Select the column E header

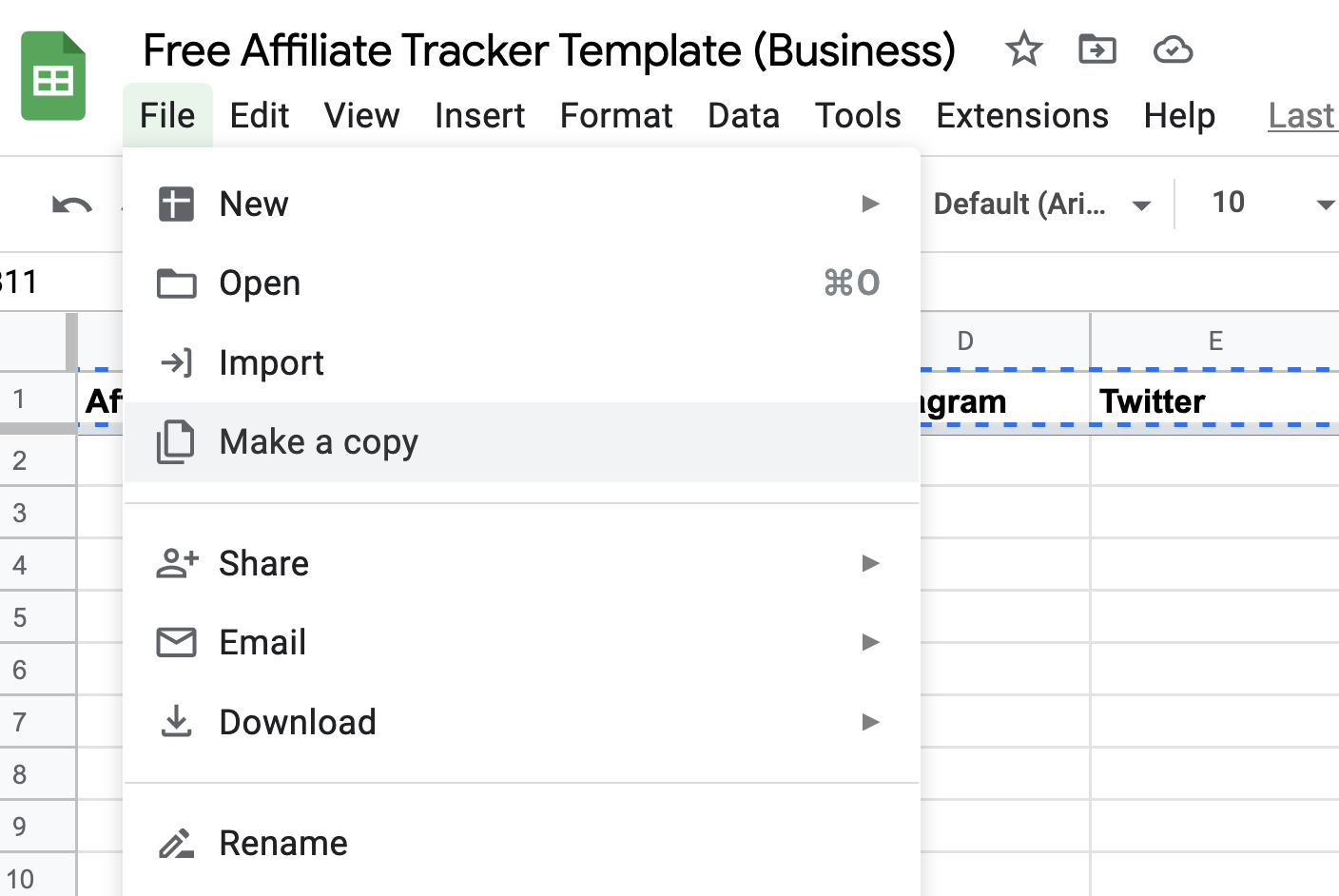pyautogui.click(x=1215, y=340)
